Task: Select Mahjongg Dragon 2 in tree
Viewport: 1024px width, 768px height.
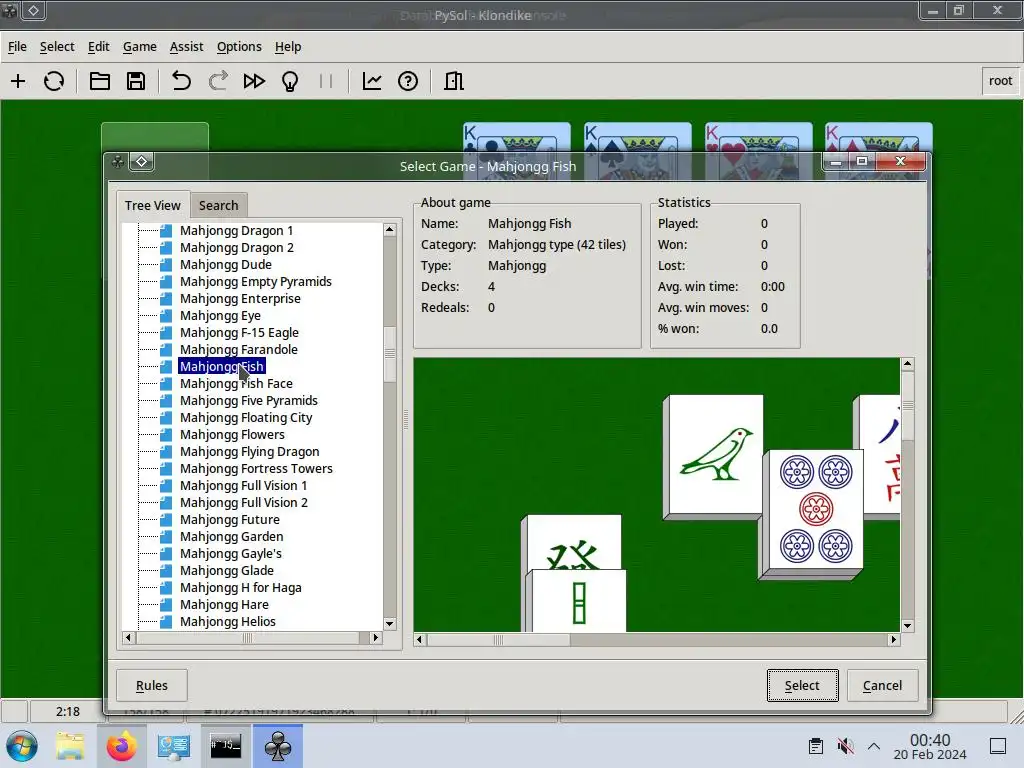Action: (236, 248)
